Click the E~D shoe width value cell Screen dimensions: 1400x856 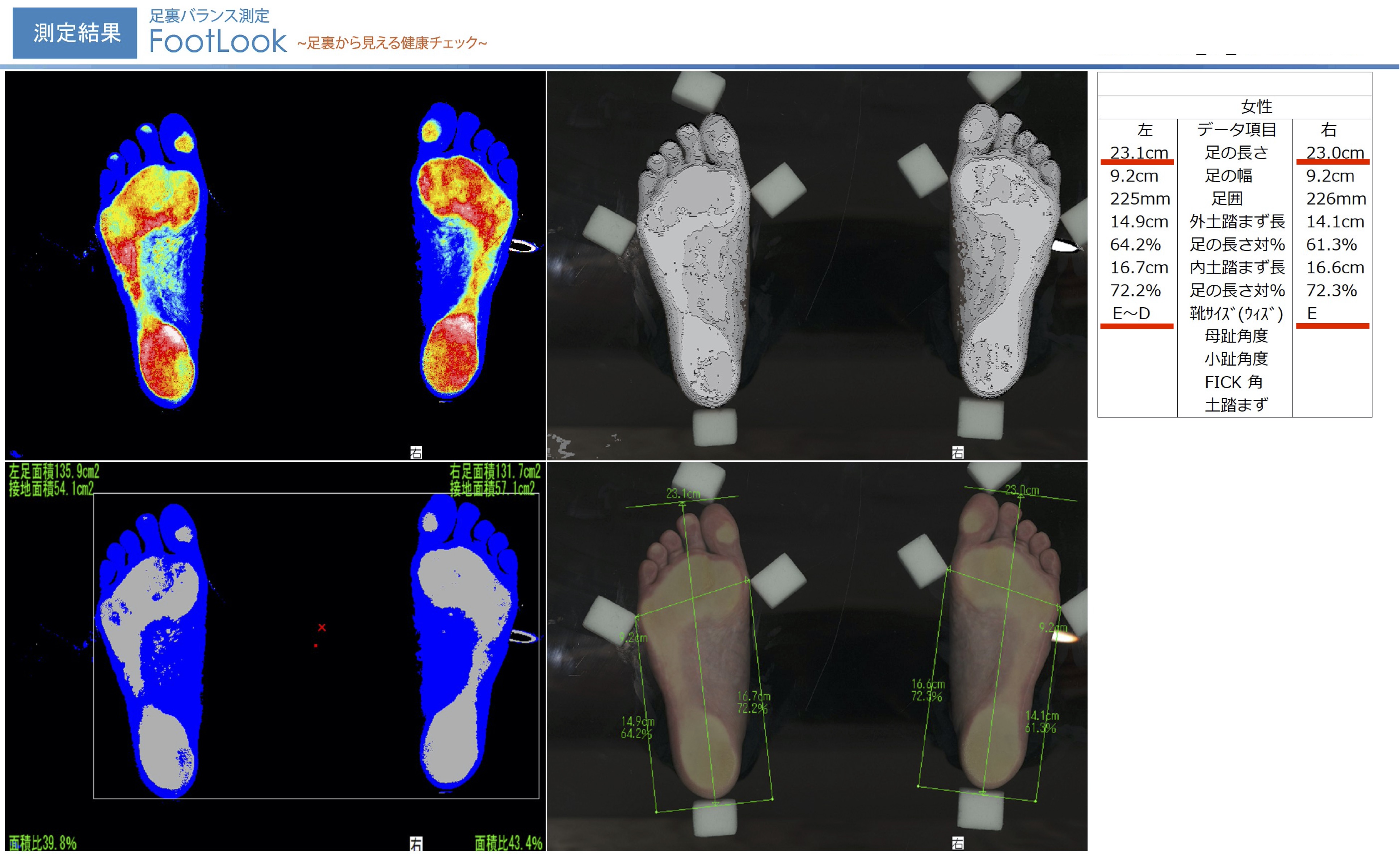coord(1131,313)
